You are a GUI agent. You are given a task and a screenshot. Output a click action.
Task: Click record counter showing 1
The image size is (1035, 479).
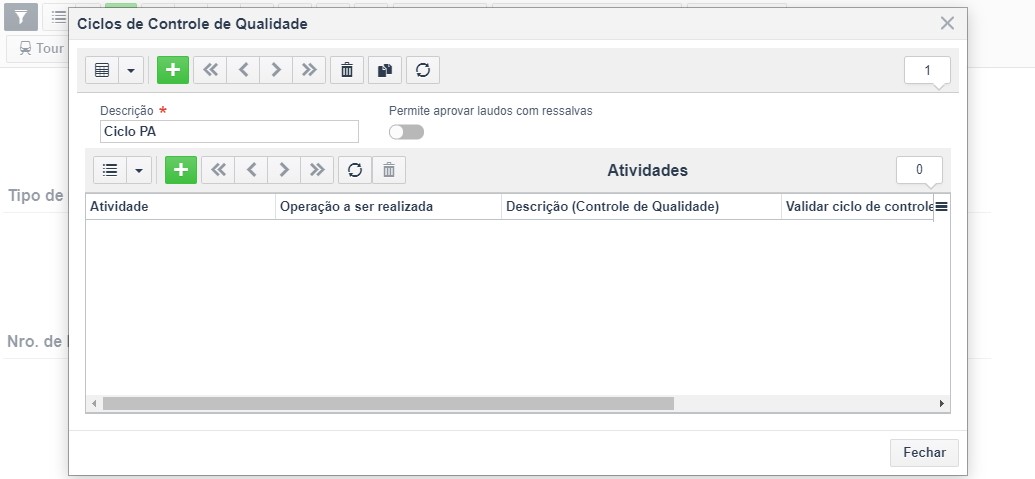(x=927, y=70)
